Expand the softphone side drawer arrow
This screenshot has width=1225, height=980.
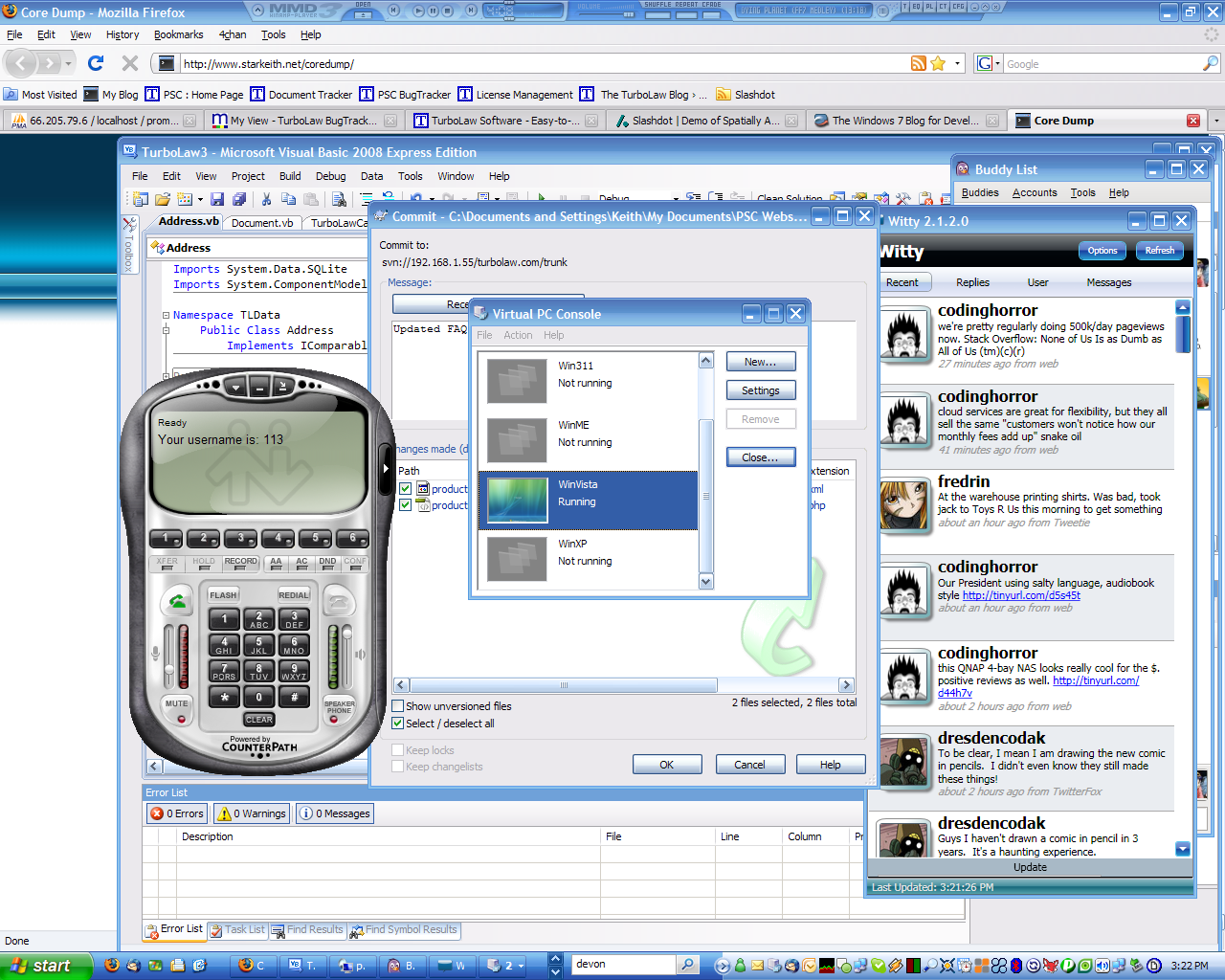pos(387,468)
